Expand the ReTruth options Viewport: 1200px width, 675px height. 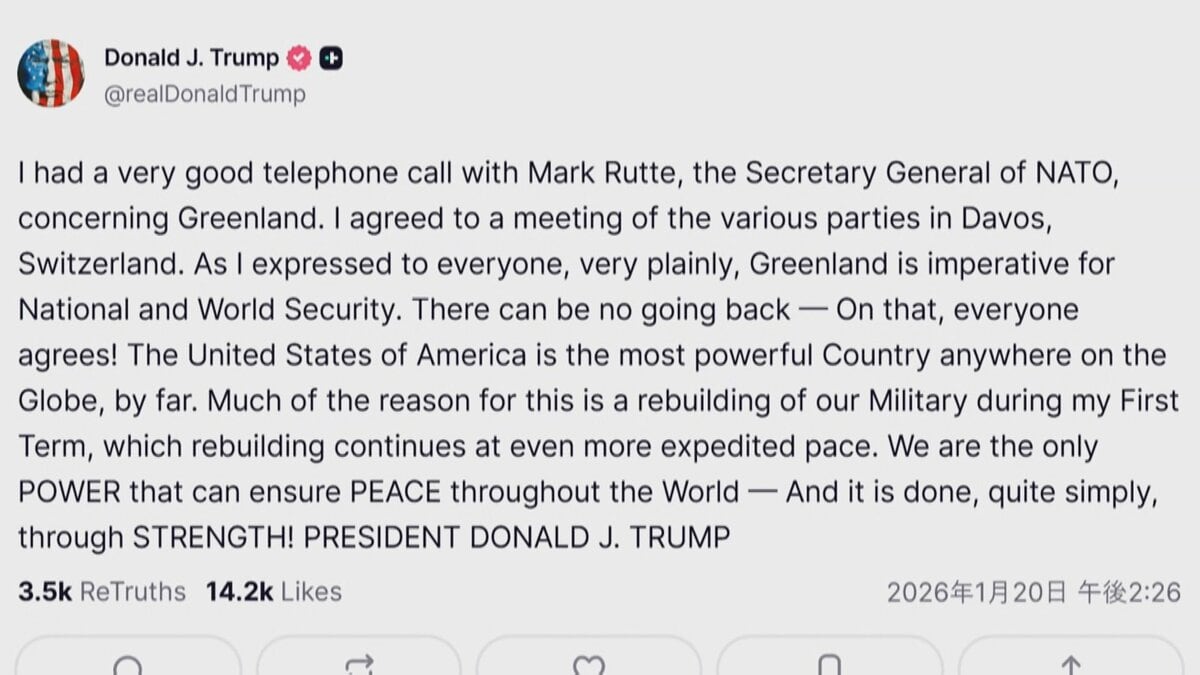coord(361,662)
